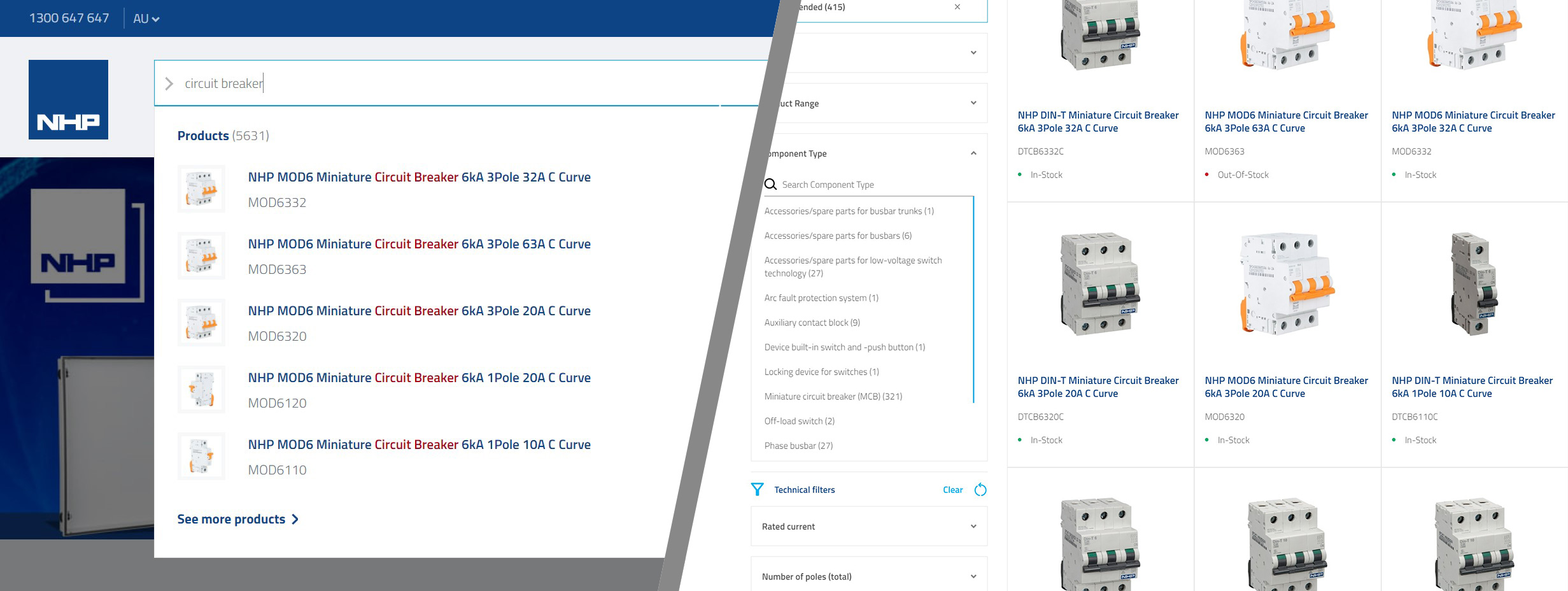Image resolution: width=1568 pixels, height=591 pixels.
Task: Open MOD6110 search result thumbnail
Action: click(201, 457)
